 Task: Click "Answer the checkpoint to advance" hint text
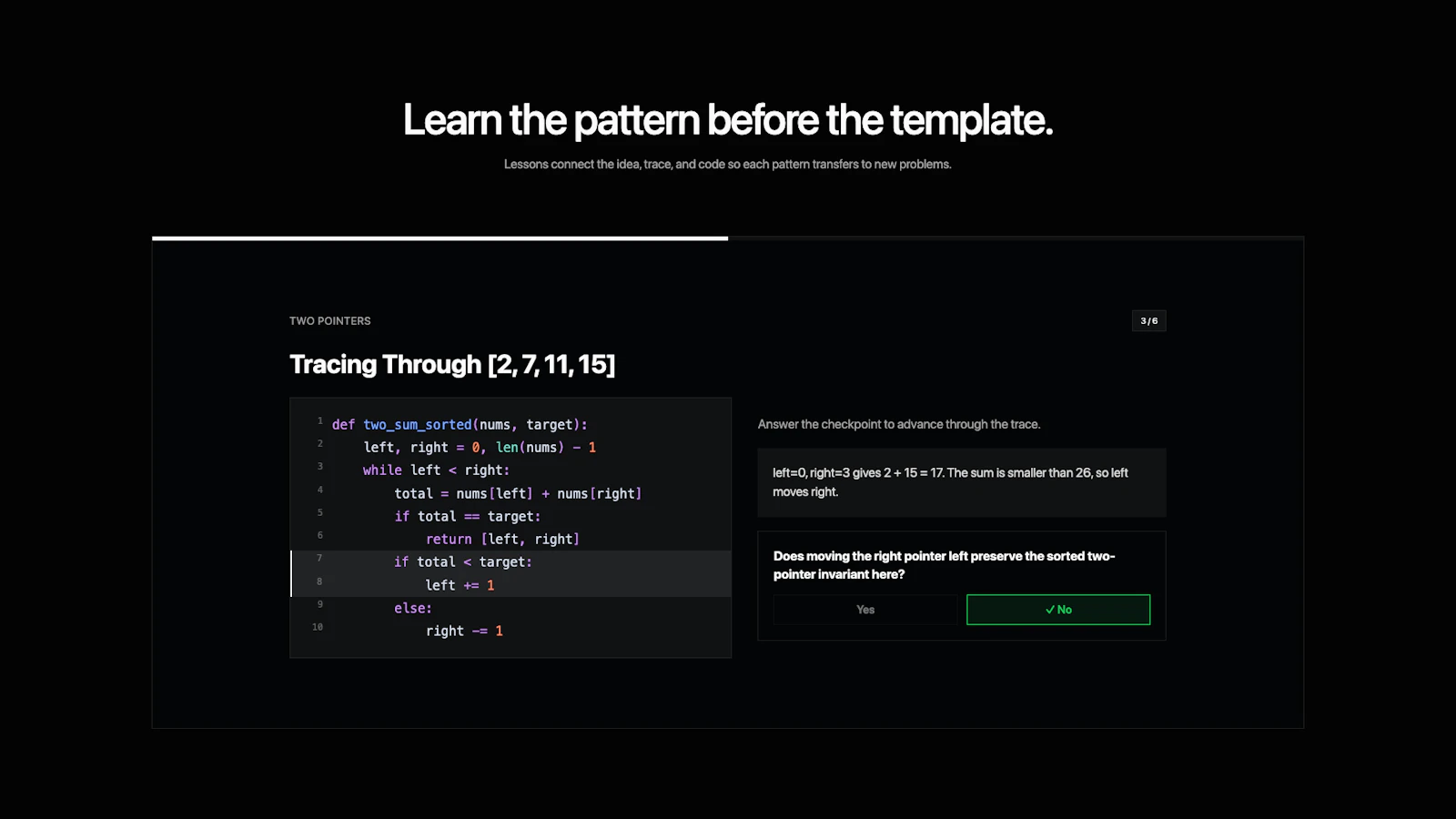pos(899,424)
